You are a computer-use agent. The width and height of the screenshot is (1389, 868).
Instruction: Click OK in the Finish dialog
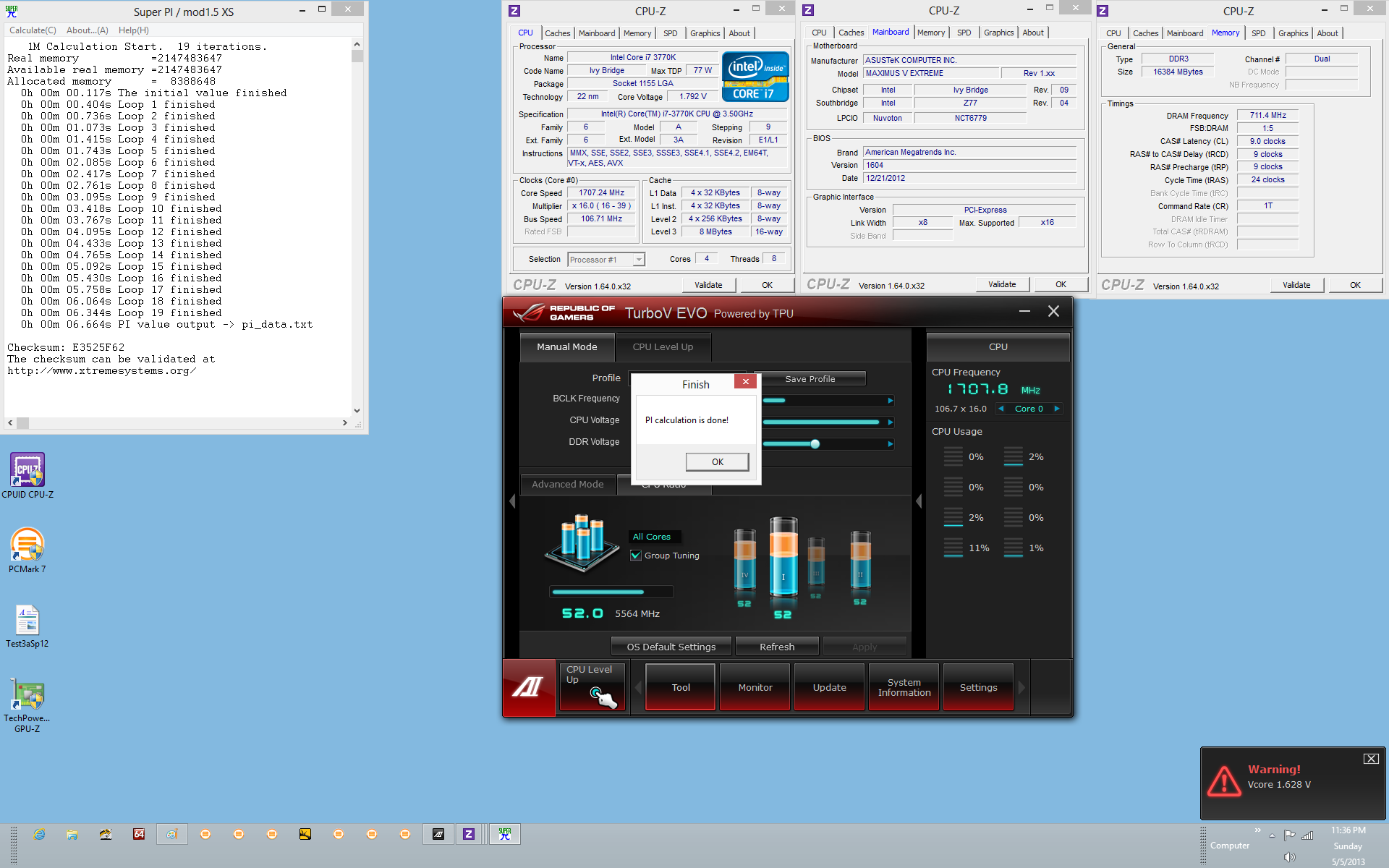[x=718, y=462]
